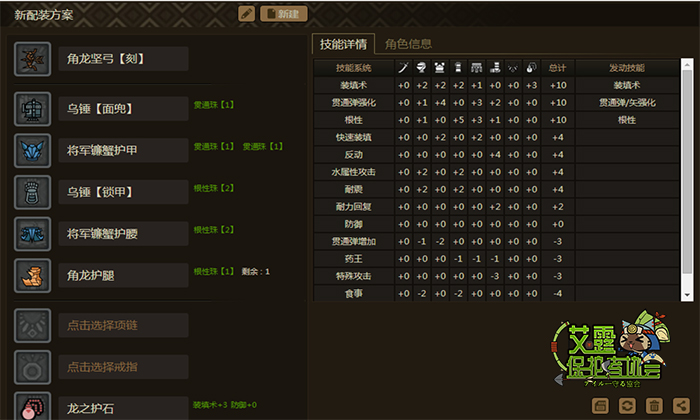The height and width of the screenshot is (420, 700).
Task: Click the necklace column header icon
Action: (513, 68)
